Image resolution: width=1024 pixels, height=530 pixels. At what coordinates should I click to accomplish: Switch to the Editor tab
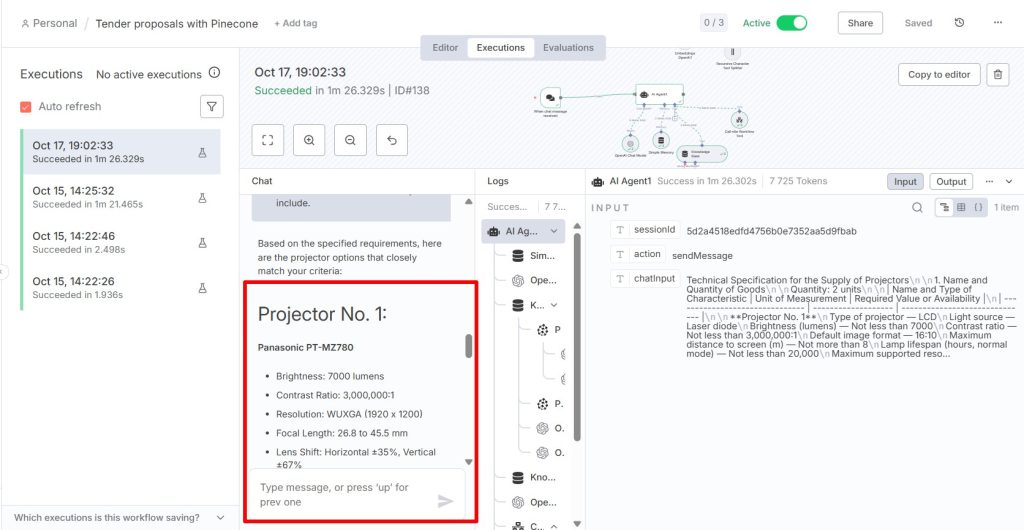[x=445, y=48]
